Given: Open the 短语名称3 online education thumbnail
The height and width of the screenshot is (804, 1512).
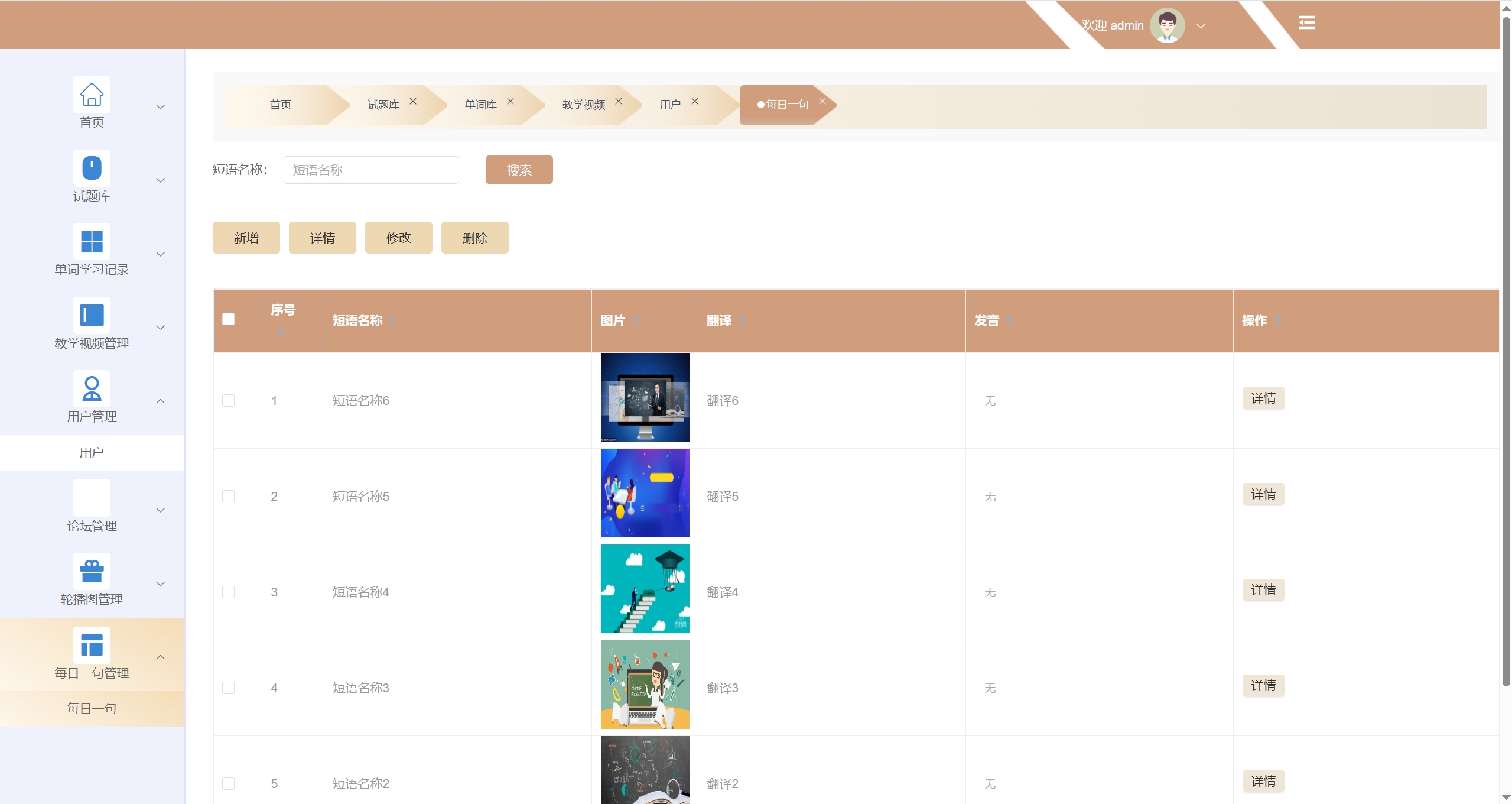Looking at the screenshot, I should [x=645, y=685].
